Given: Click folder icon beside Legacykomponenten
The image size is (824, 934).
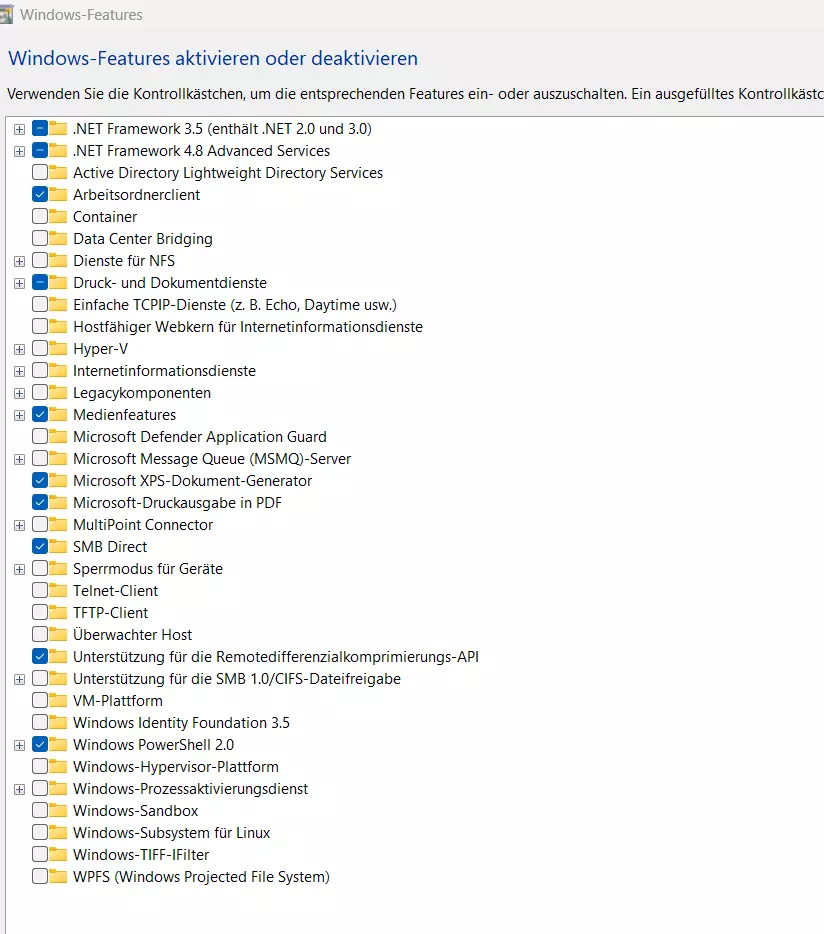Looking at the screenshot, I should tap(58, 393).
